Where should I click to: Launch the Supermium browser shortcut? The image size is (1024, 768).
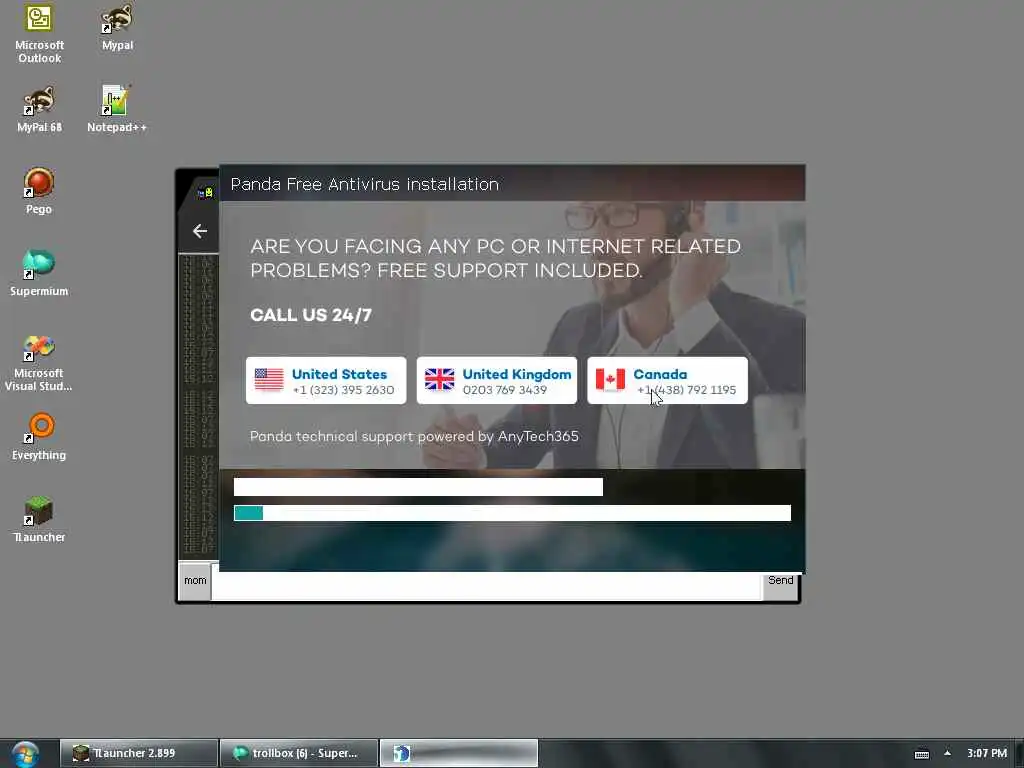click(x=39, y=273)
